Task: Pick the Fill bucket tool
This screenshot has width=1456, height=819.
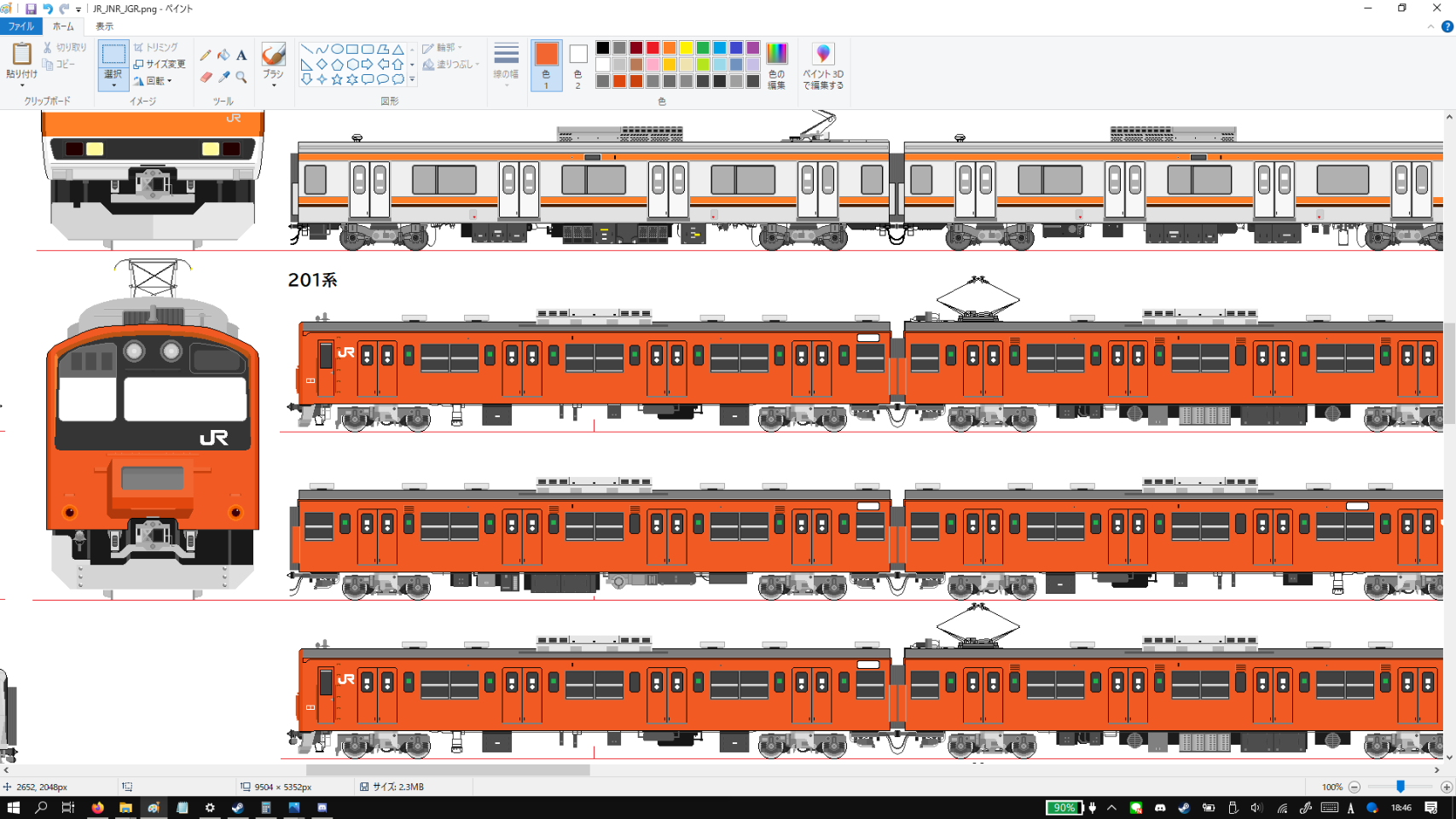Action: [223, 55]
